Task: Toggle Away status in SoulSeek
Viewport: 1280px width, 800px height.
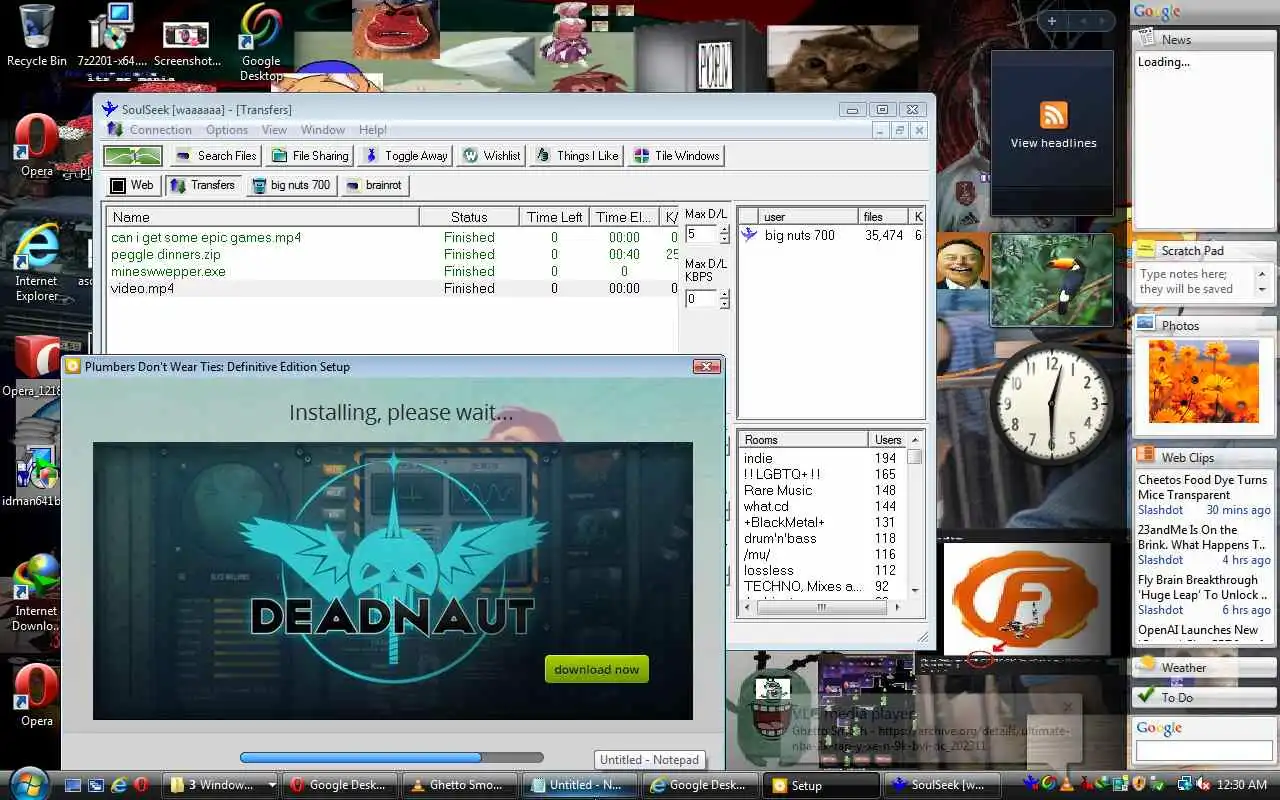Action: coord(406,156)
